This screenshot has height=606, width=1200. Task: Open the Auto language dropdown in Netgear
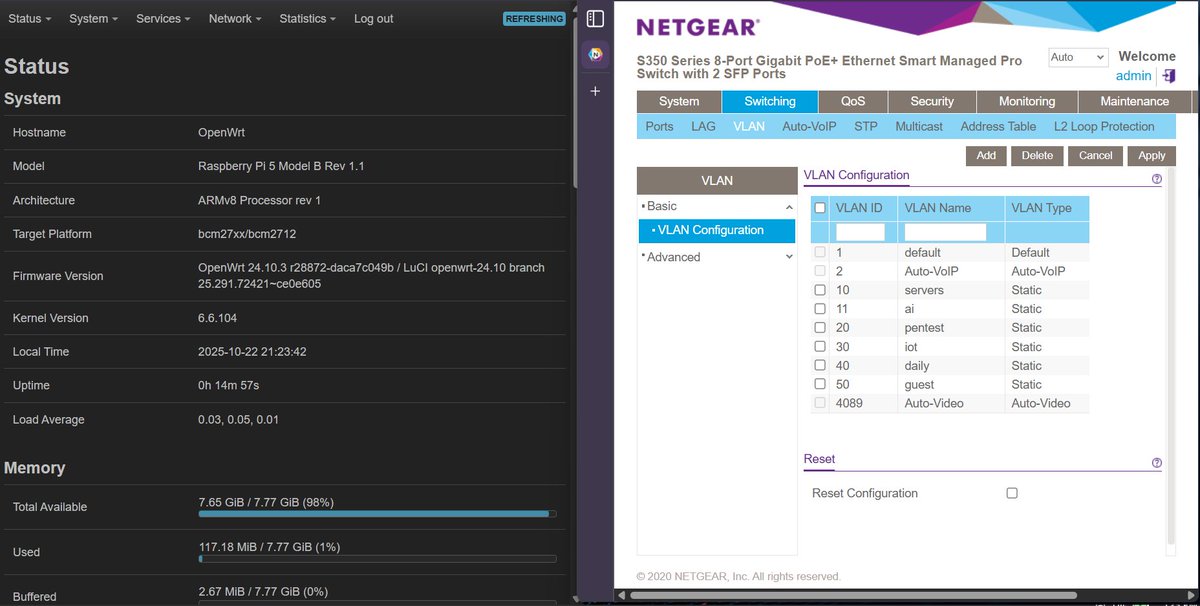(x=1078, y=58)
